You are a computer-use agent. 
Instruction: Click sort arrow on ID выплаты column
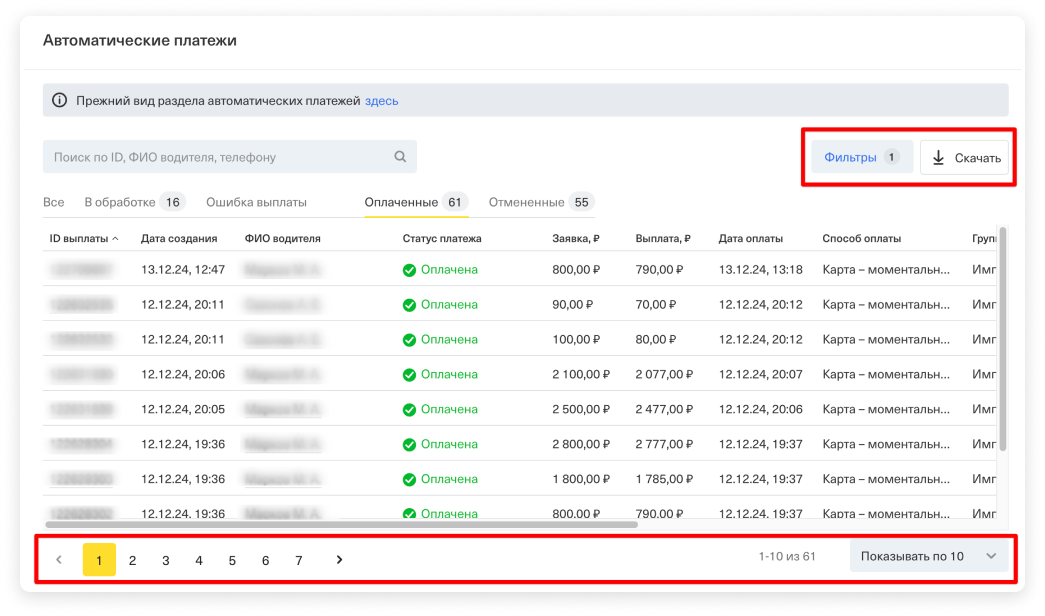pyautogui.click(x=115, y=239)
